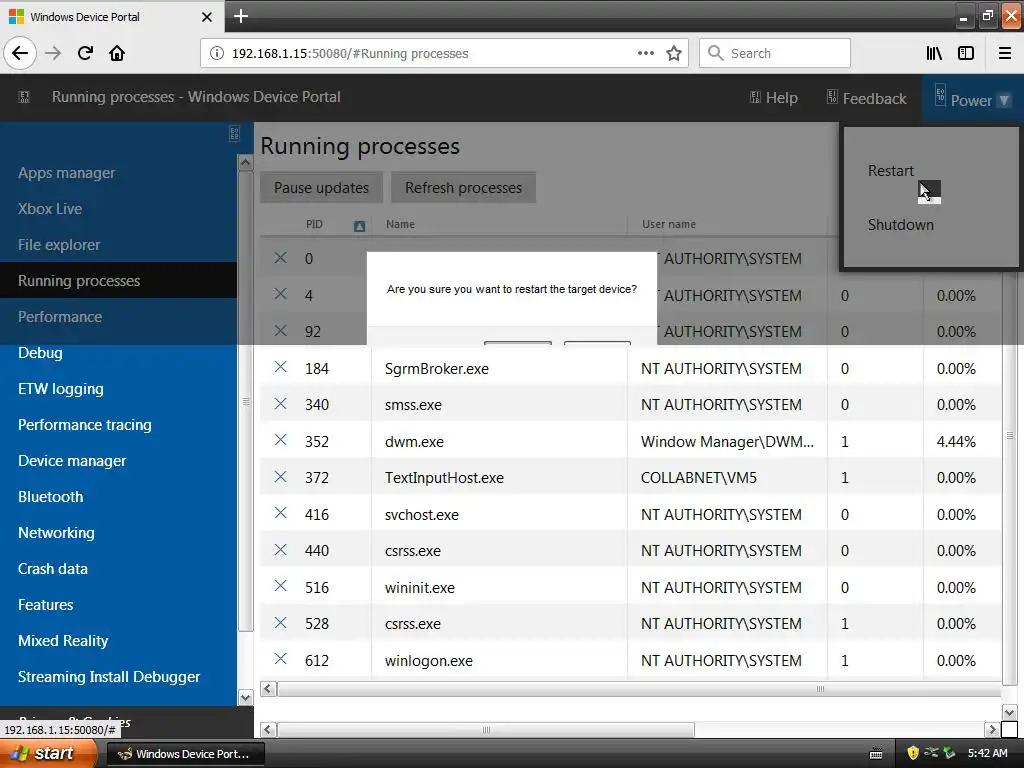1024x768 pixels.
Task: Open Networking page
Action: [56, 533]
